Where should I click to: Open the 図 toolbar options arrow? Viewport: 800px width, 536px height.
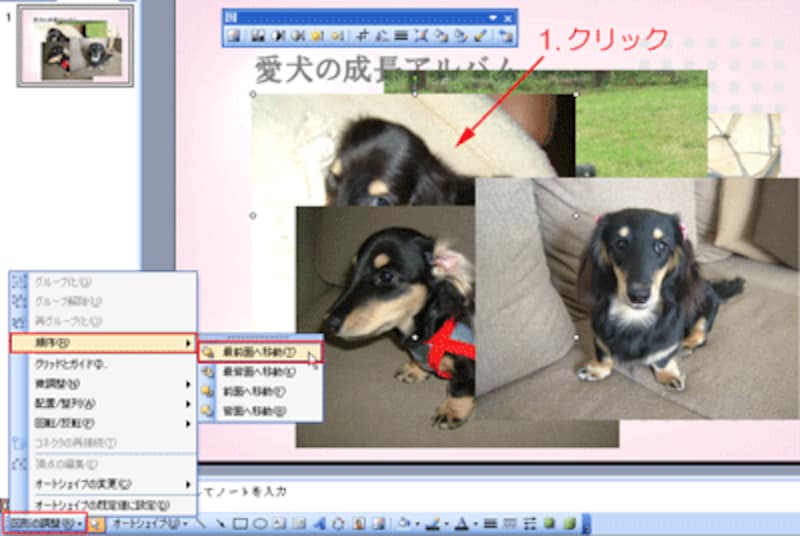point(493,18)
